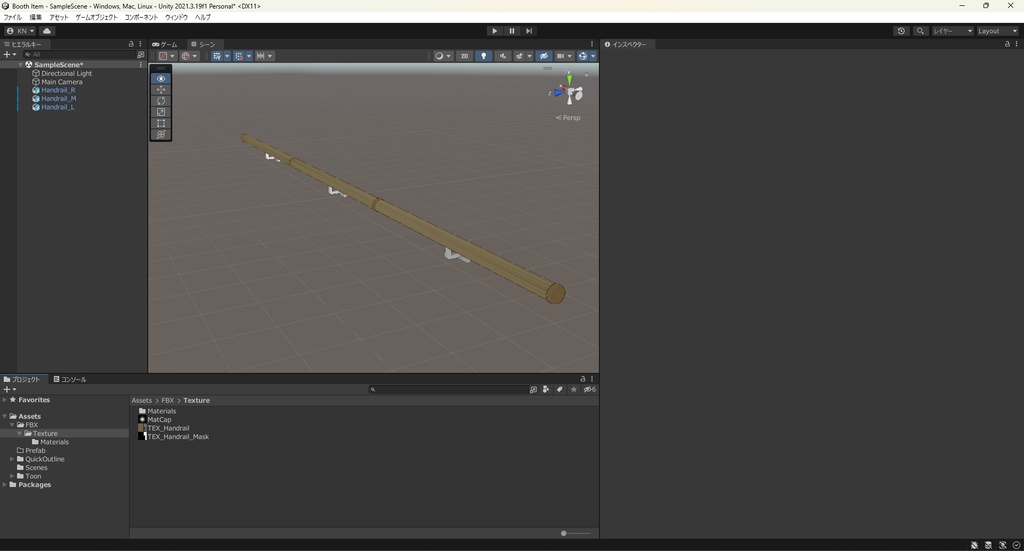
Task: Open Unity Cloud services icon
Action: click(x=47, y=31)
